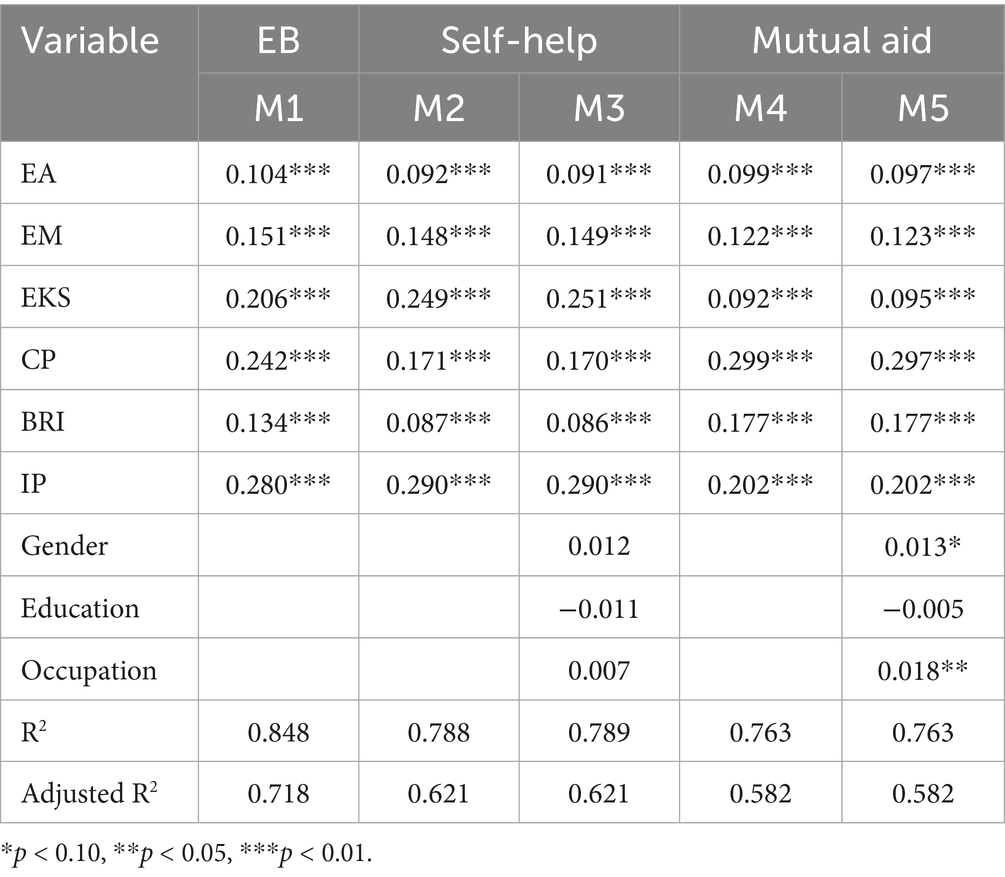Click the Variable column header
Image resolution: width=1005 pixels, height=877 pixels.
pos(90,40)
